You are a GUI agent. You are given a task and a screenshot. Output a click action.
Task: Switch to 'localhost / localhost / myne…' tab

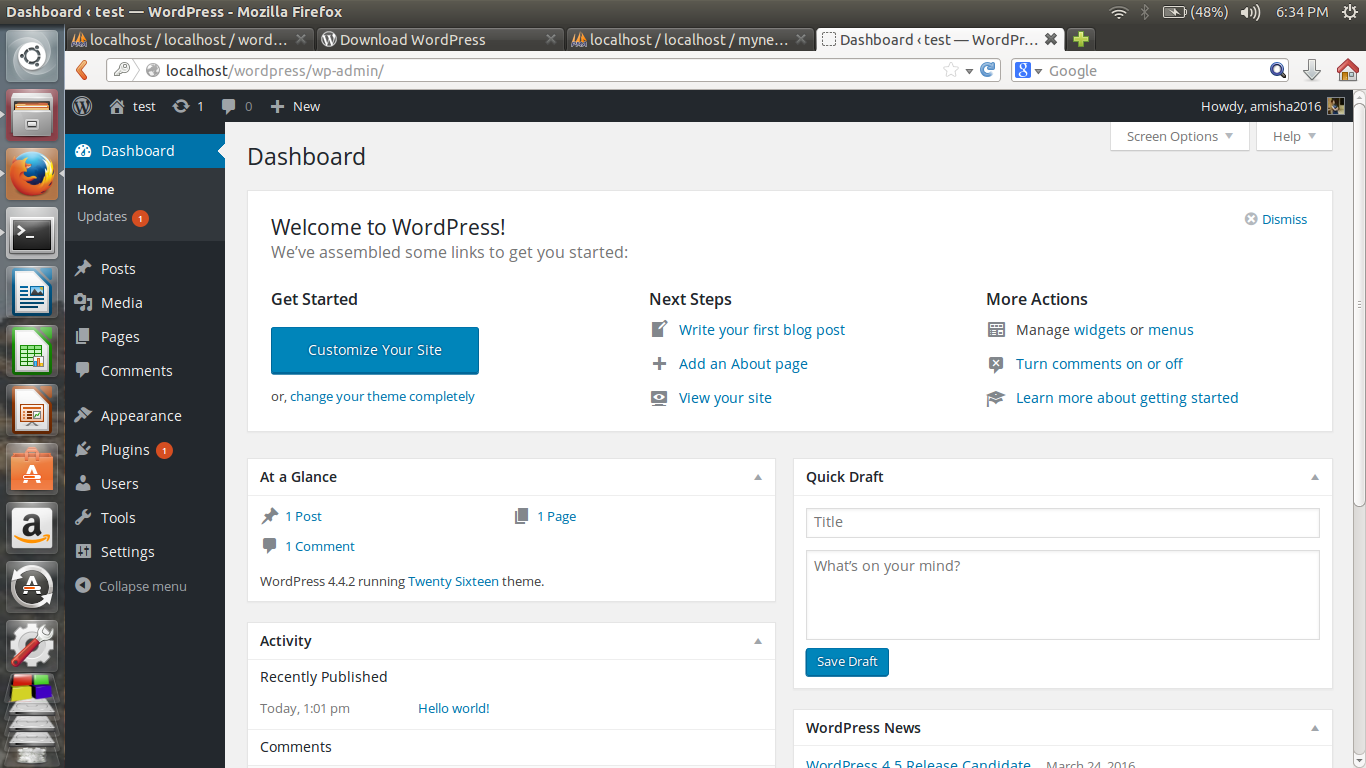(690, 39)
